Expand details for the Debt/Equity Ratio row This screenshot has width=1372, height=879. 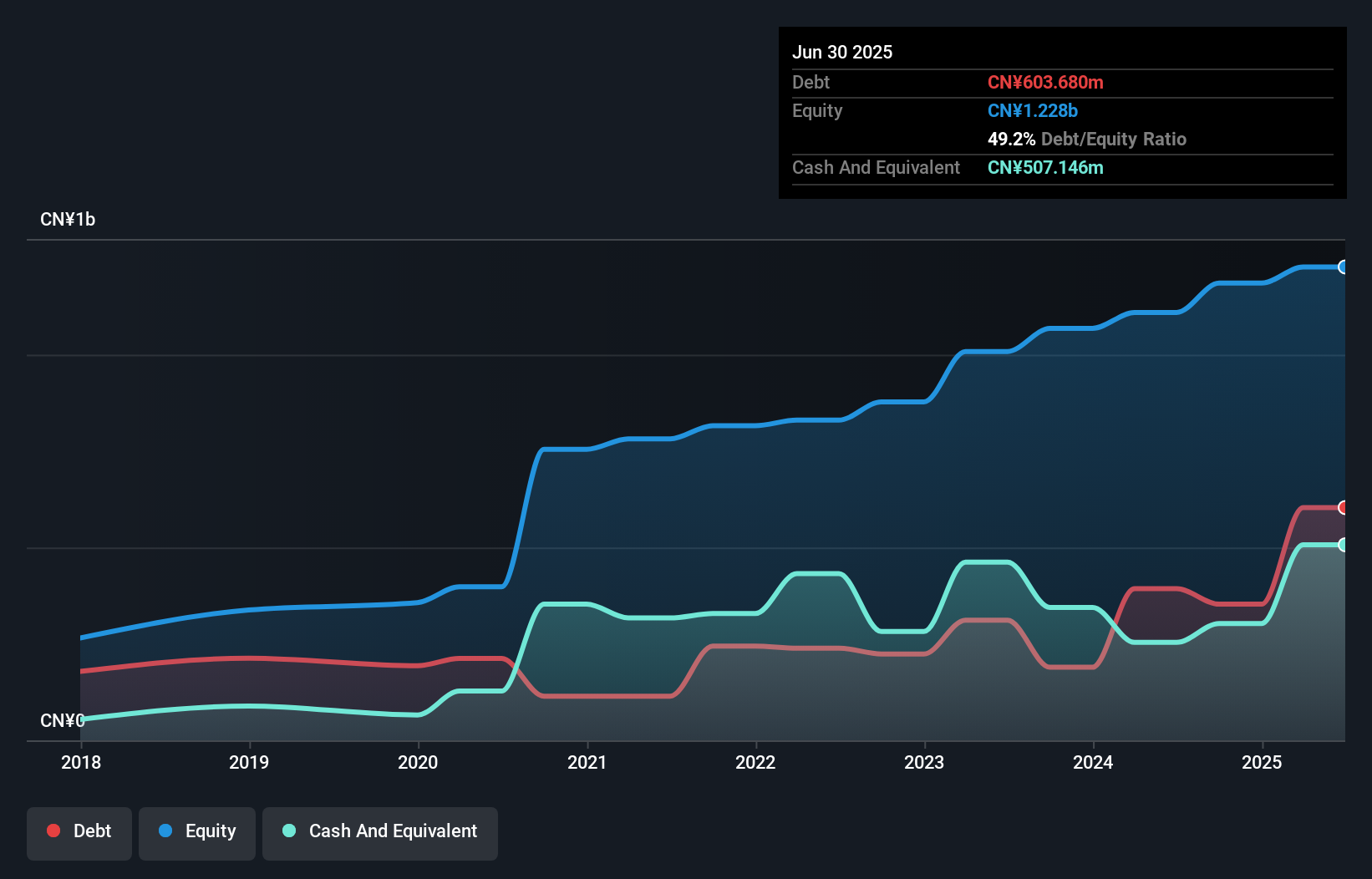point(1086,140)
